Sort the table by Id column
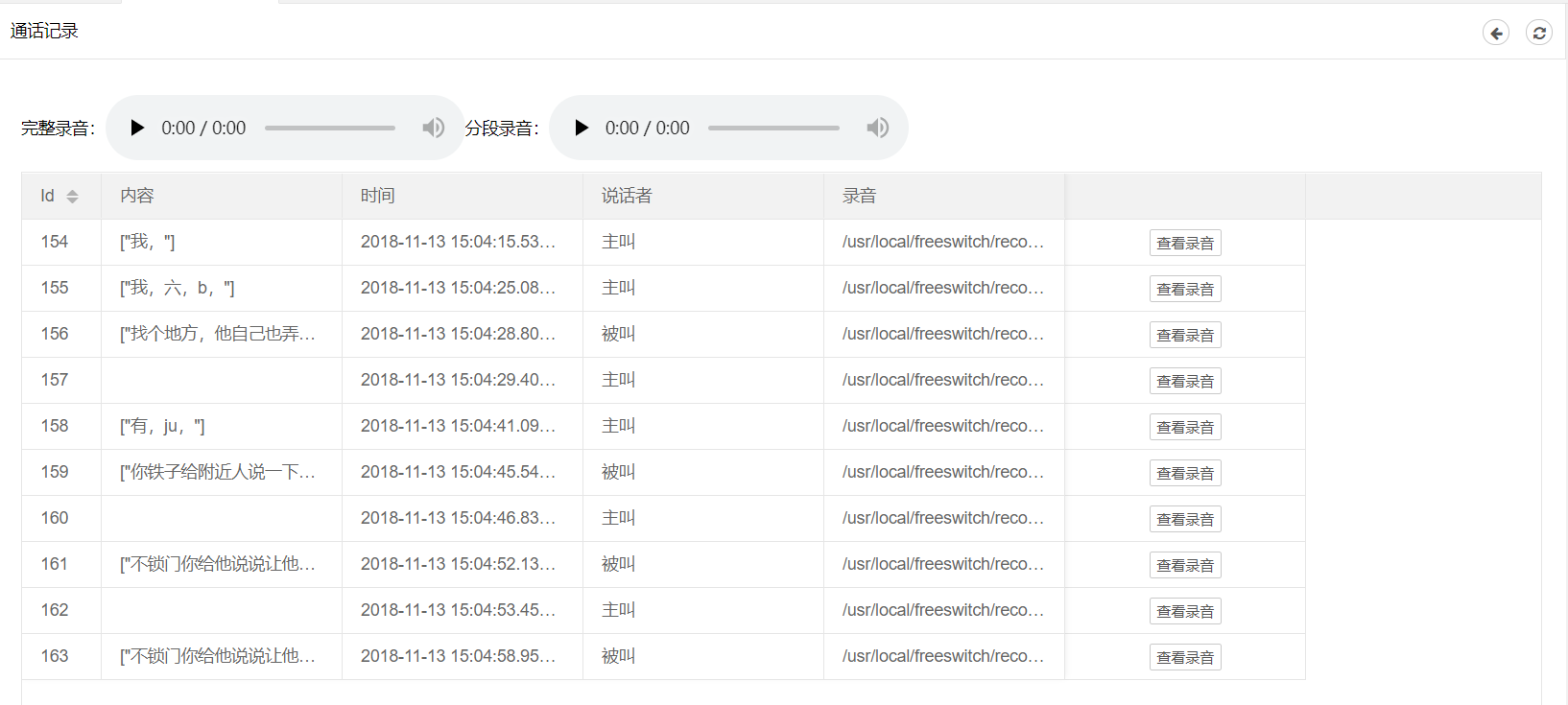1568x705 pixels. click(72, 196)
